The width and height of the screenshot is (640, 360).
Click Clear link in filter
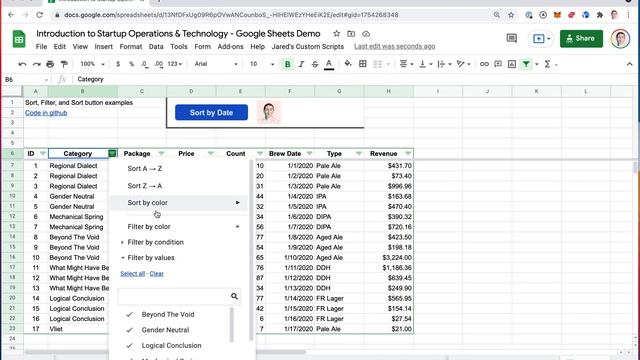point(156,273)
